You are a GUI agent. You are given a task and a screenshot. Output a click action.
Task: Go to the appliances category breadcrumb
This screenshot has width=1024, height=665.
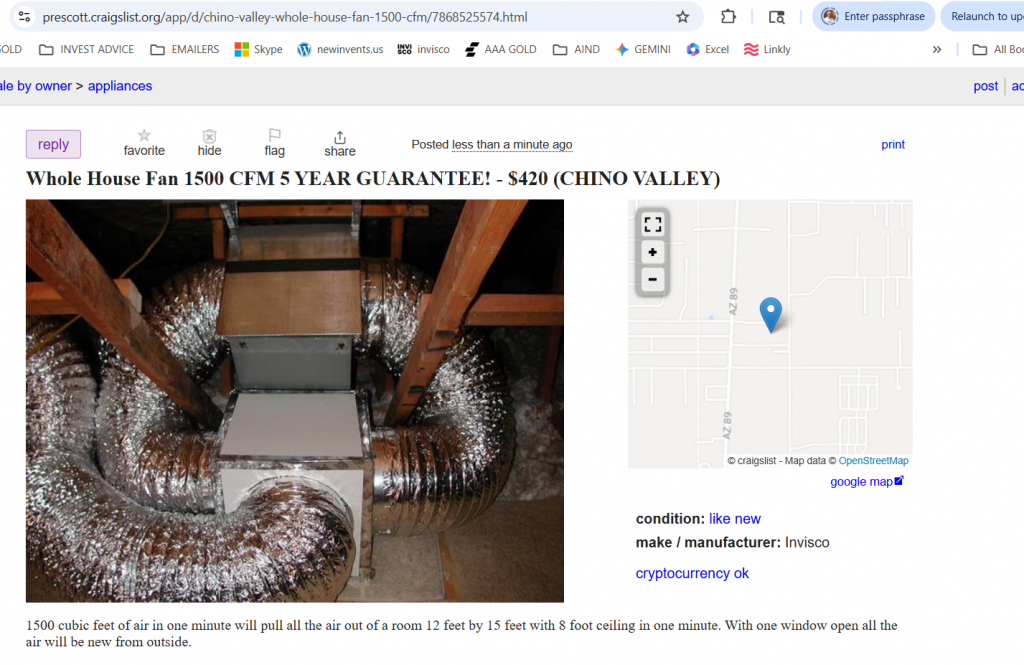point(120,86)
